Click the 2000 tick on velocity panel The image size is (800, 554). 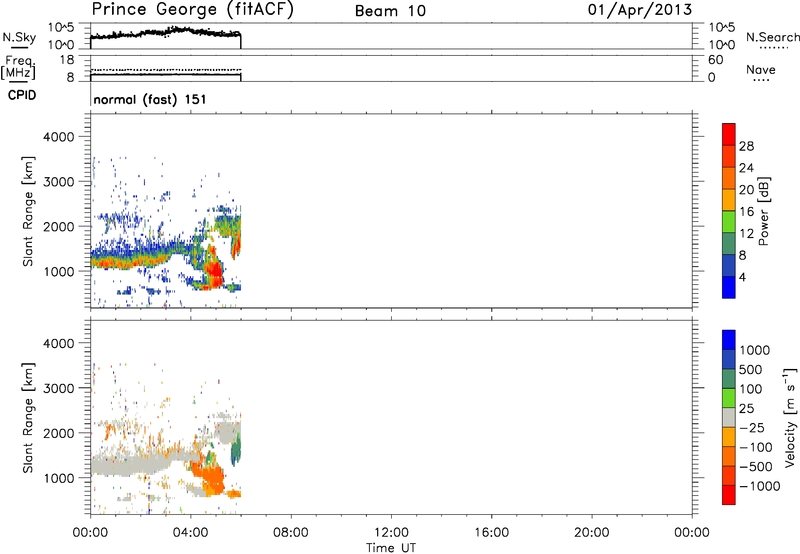(58, 433)
